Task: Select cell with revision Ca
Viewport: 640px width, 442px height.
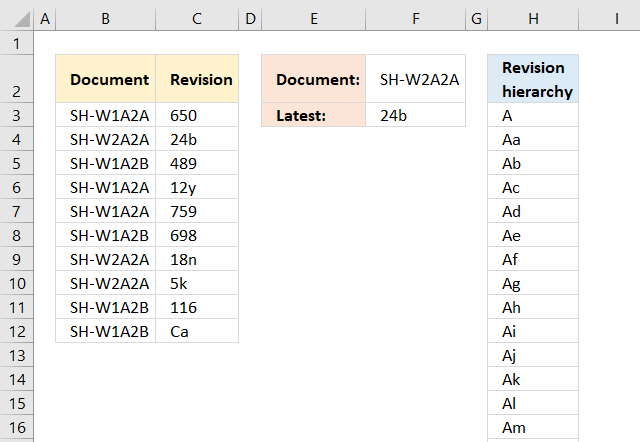Action: pos(197,331)
